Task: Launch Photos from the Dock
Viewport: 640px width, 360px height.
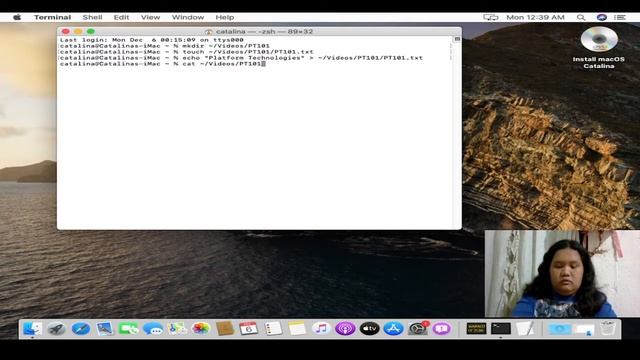Action: point(201,329)
